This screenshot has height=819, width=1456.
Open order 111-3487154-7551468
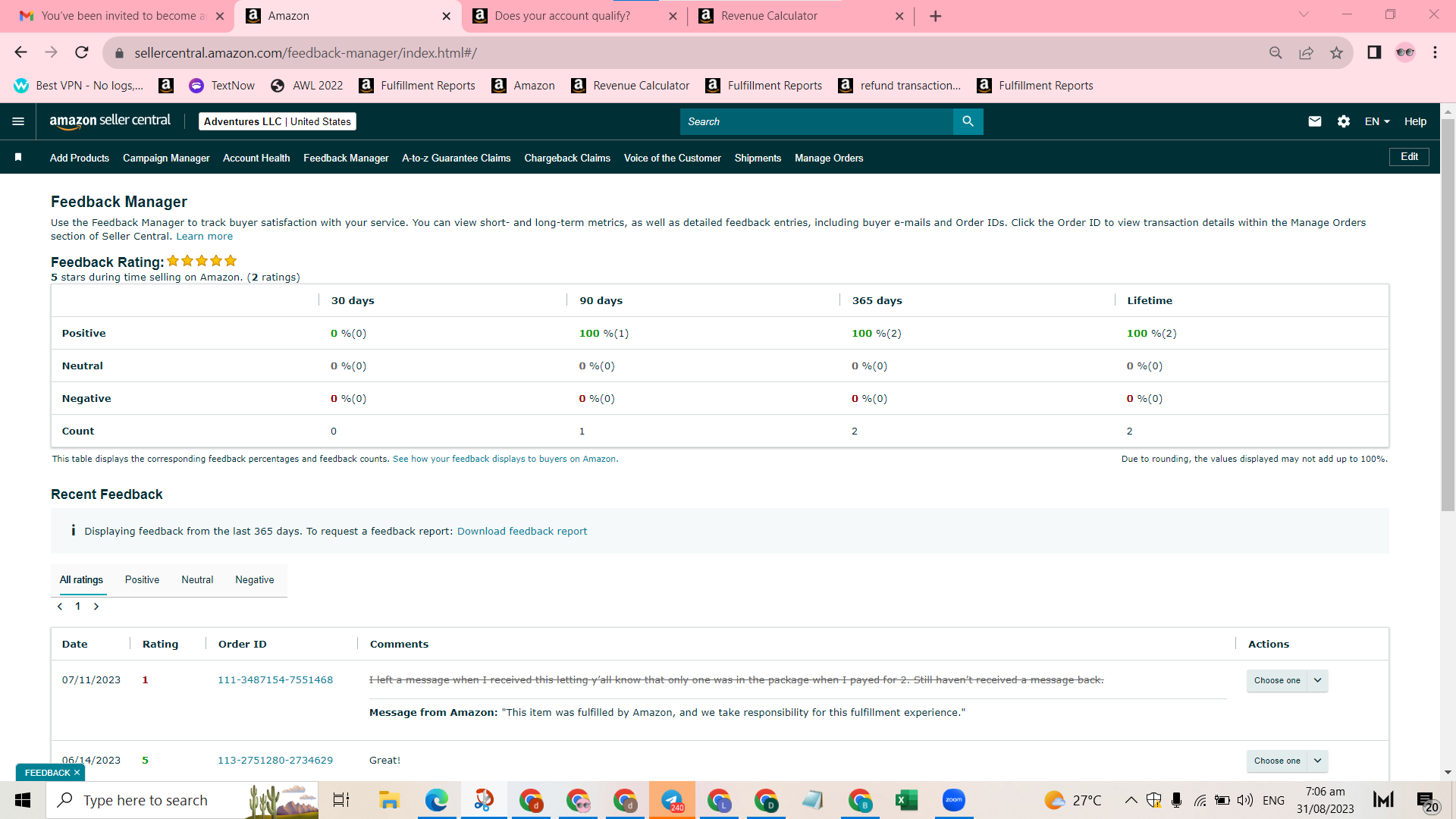(275, 679)
